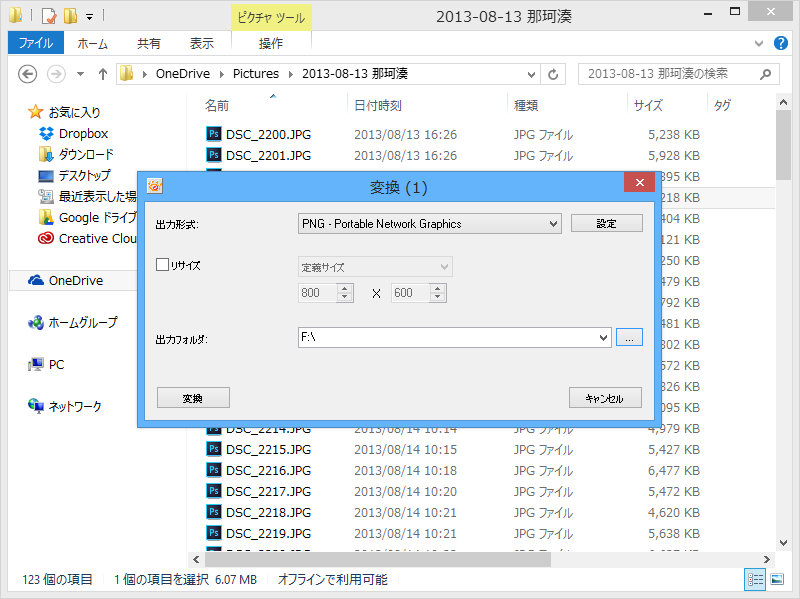This screenshot has height=599, width=800.
Task: Open the ホーム ribbon tab
Action: pos(92,44)
